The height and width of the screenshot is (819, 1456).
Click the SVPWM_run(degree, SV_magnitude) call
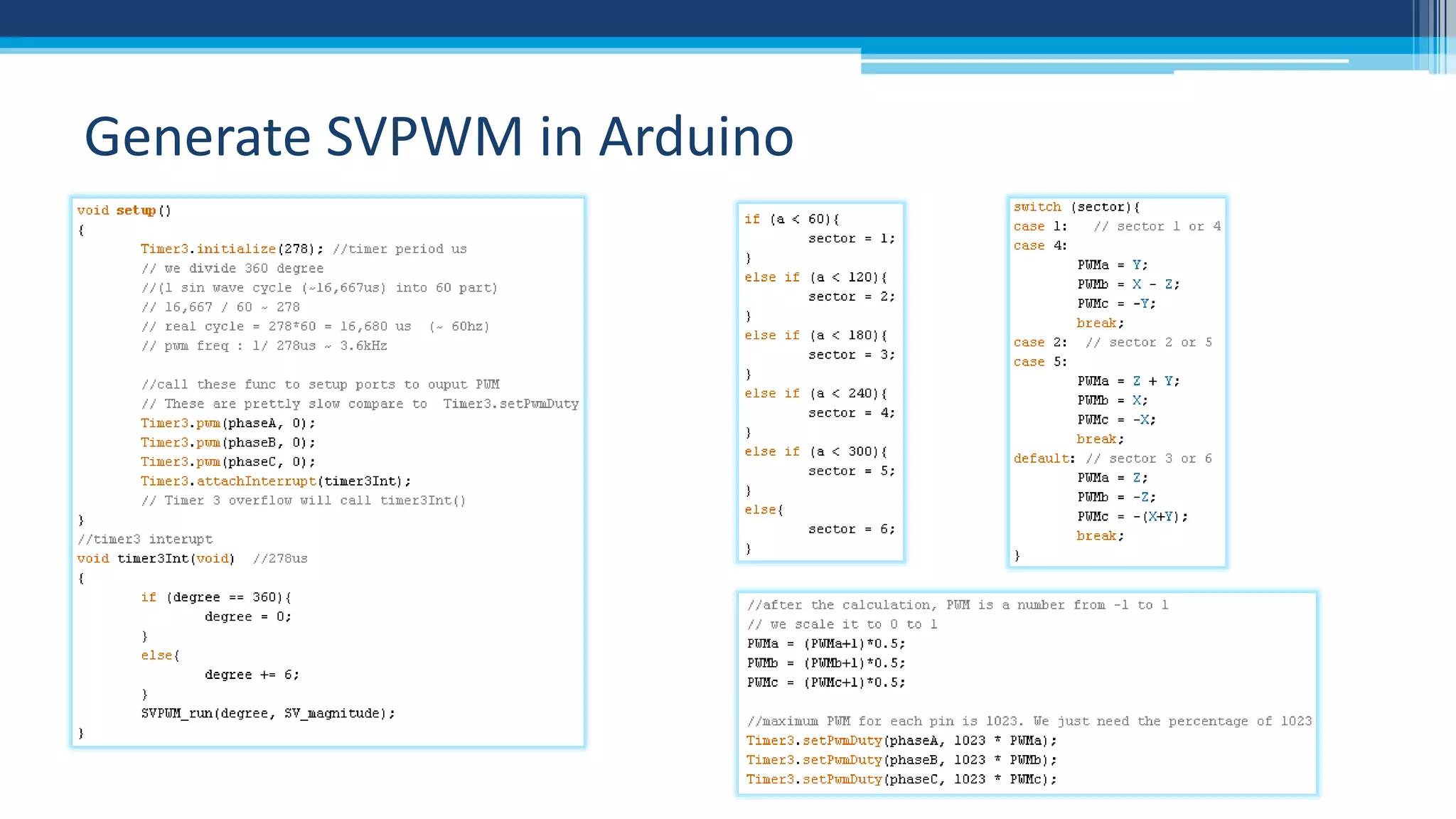click(x=267, y=713)
